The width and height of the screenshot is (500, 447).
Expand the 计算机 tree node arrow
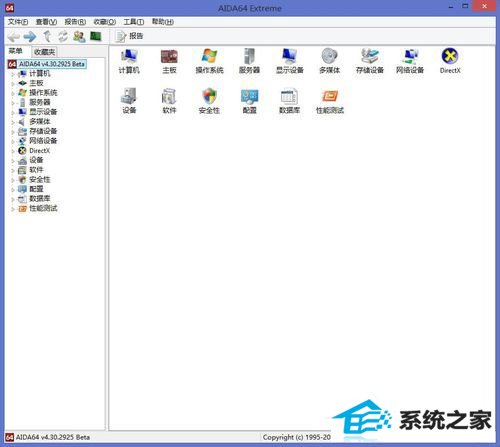point(13,74)
